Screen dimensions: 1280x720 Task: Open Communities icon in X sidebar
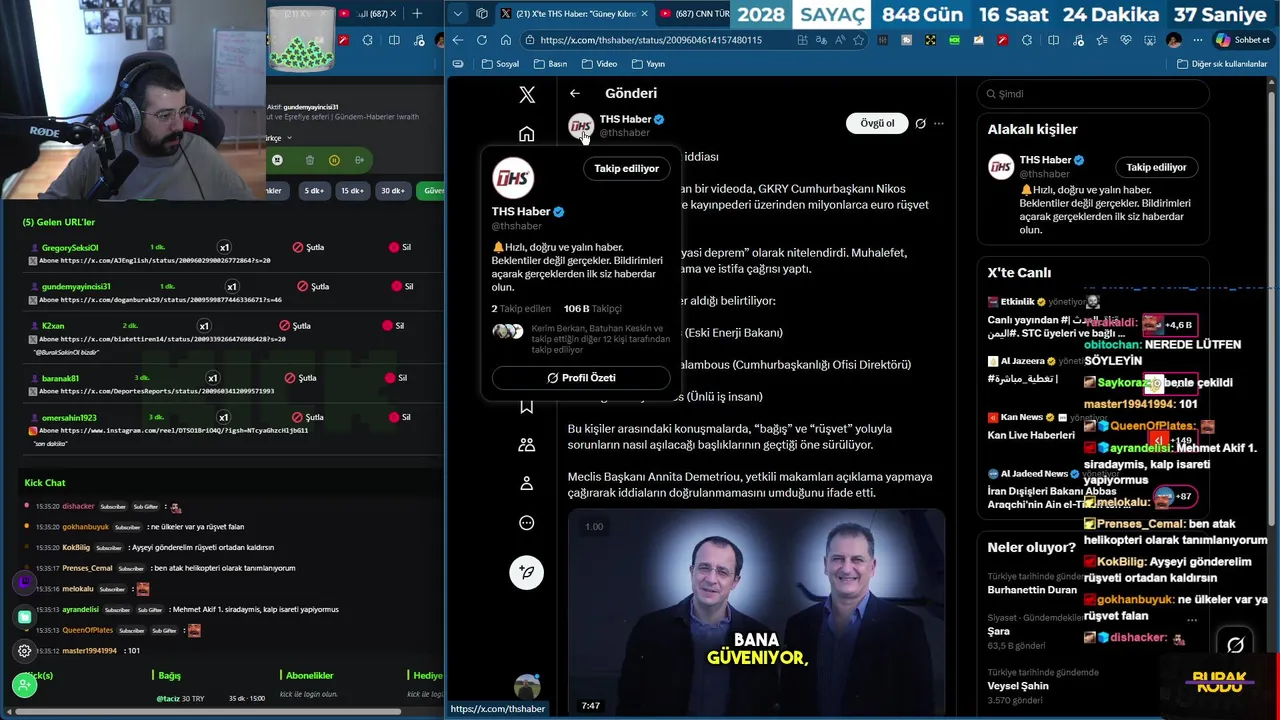(x=527, y=445)
